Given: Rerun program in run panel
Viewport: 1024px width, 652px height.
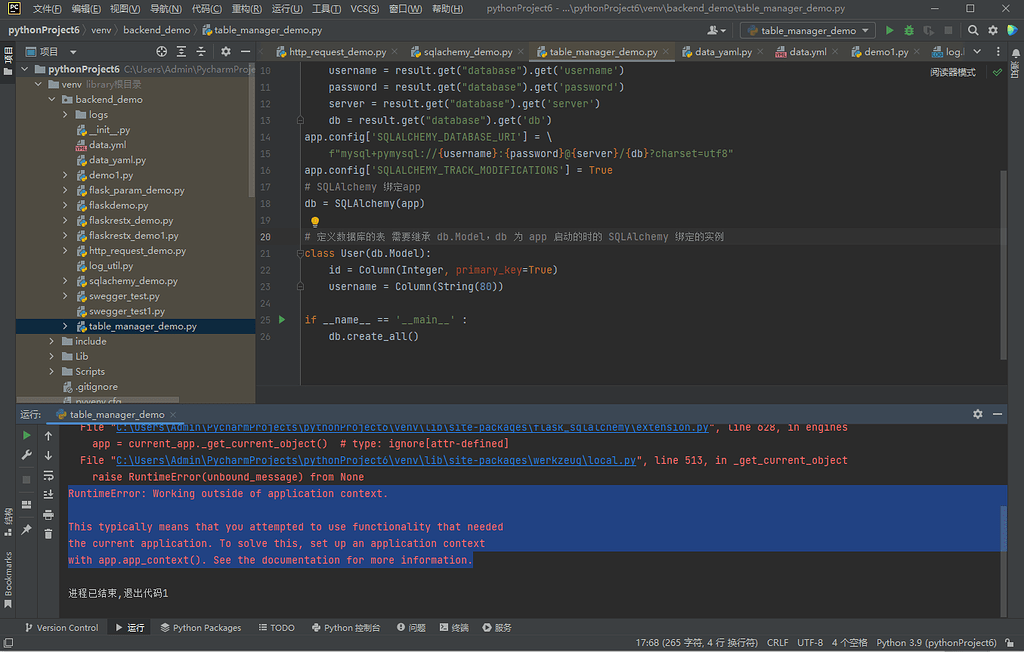Looking at the screenshot, I should pos(26,435).
